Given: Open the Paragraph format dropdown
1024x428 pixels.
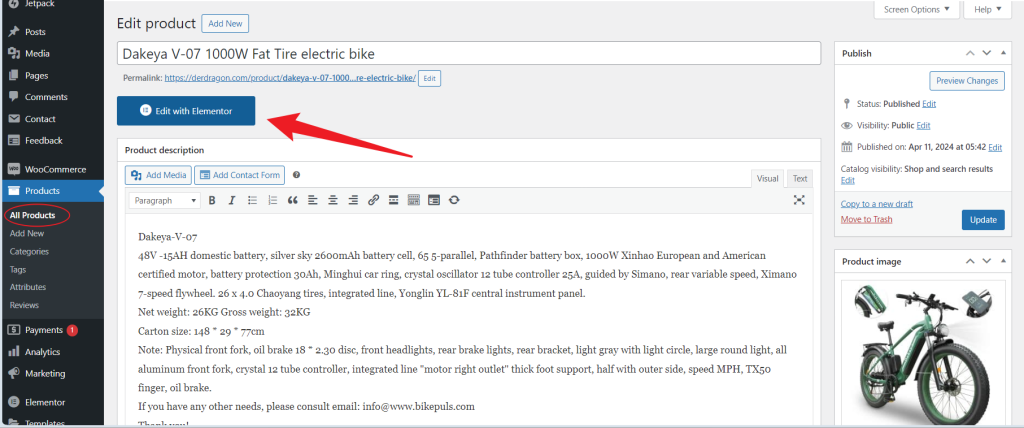Looking at the screenshot, I should (x=165, y=200).
